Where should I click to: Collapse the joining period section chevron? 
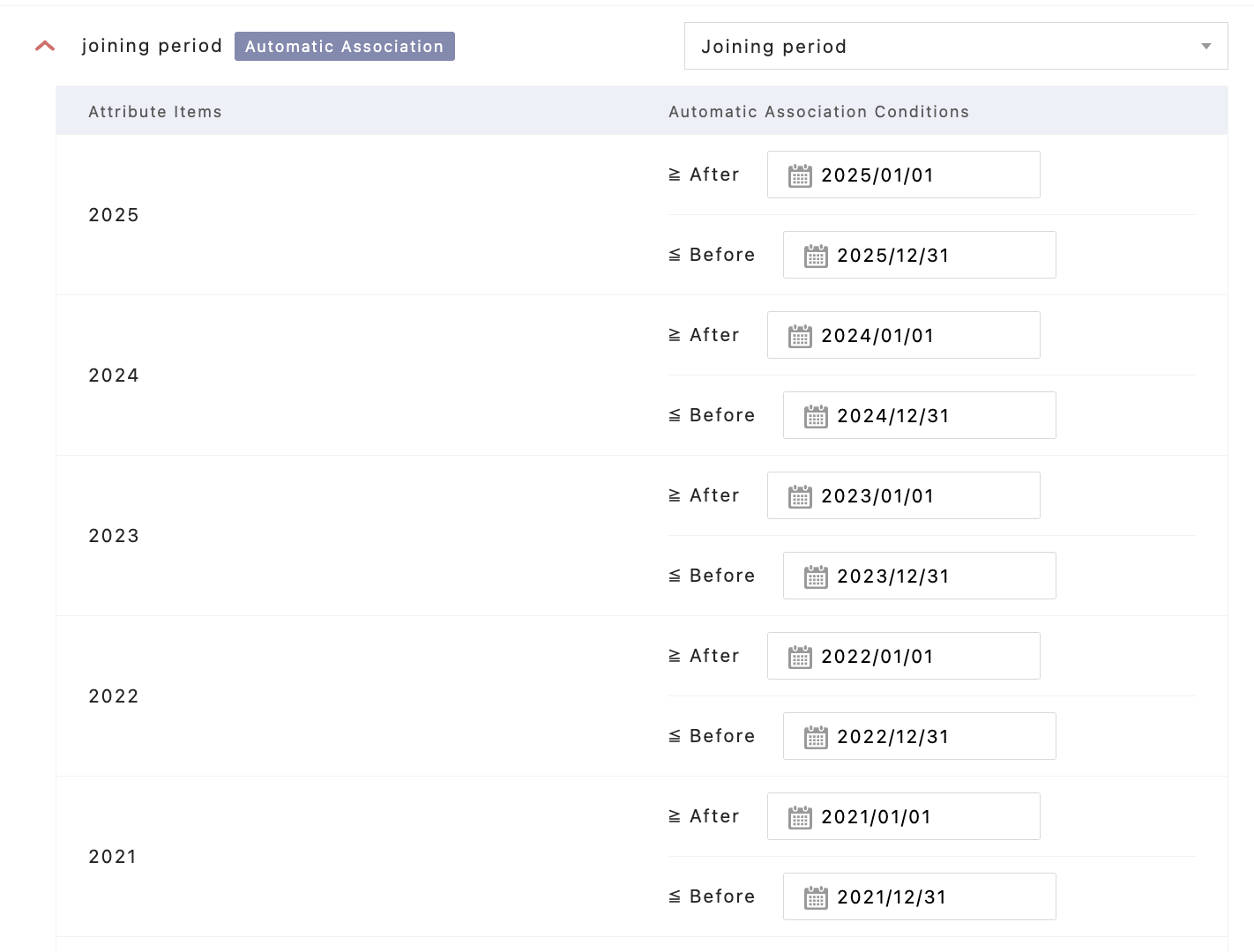[45, 46]
